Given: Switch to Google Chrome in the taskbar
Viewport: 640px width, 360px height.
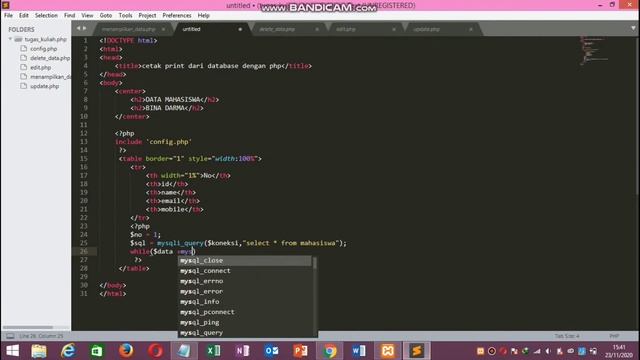Looking at the screenshot, I should 330,351.
